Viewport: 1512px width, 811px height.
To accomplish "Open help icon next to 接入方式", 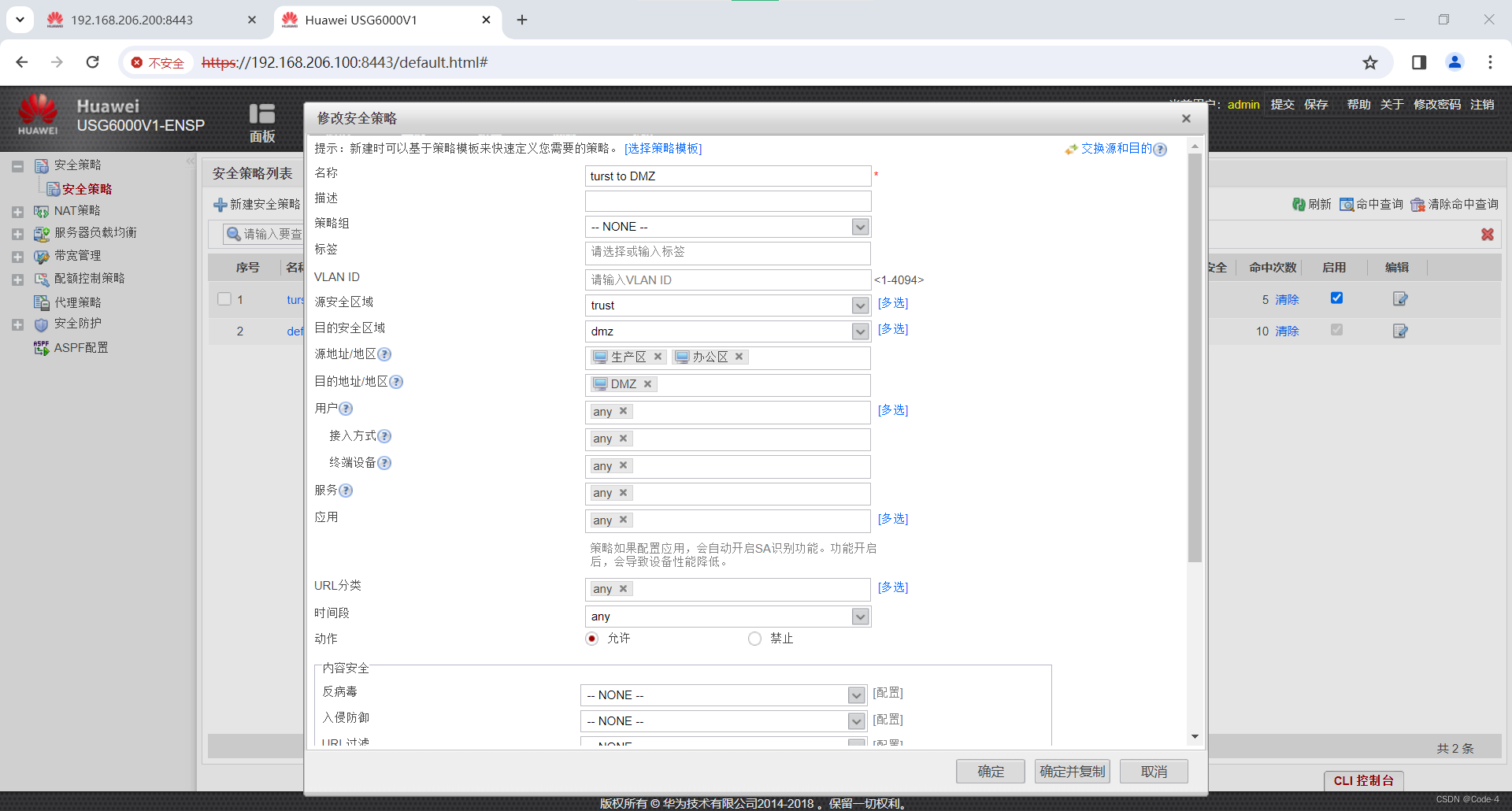I will point(384,436).
